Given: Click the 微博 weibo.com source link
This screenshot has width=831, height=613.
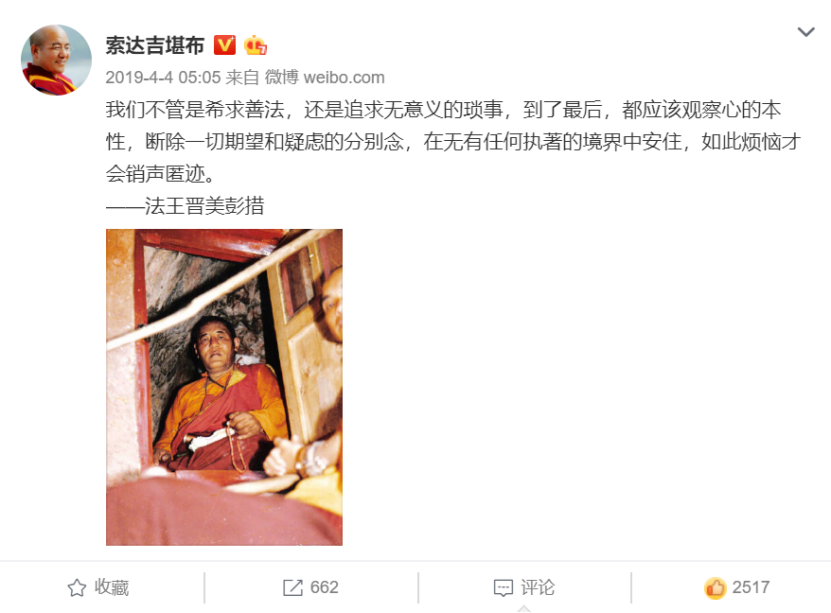Looking at the screenshot, I should 324,77.
